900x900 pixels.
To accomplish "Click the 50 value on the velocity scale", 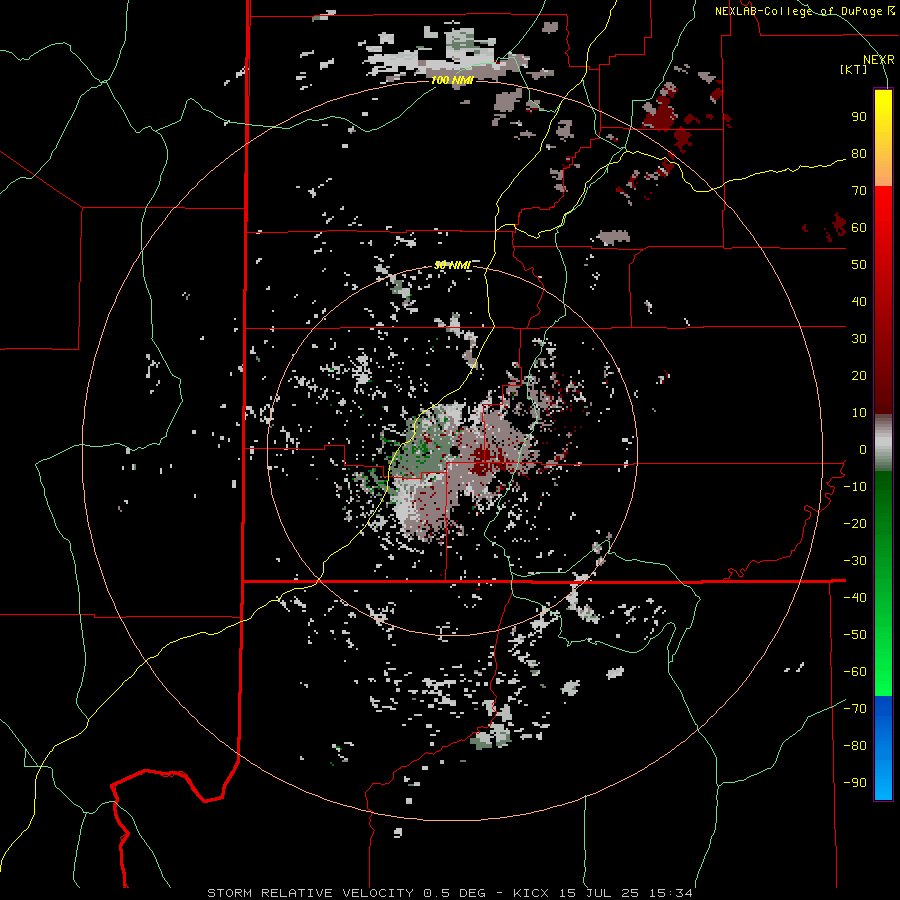I will click(859, 265).
